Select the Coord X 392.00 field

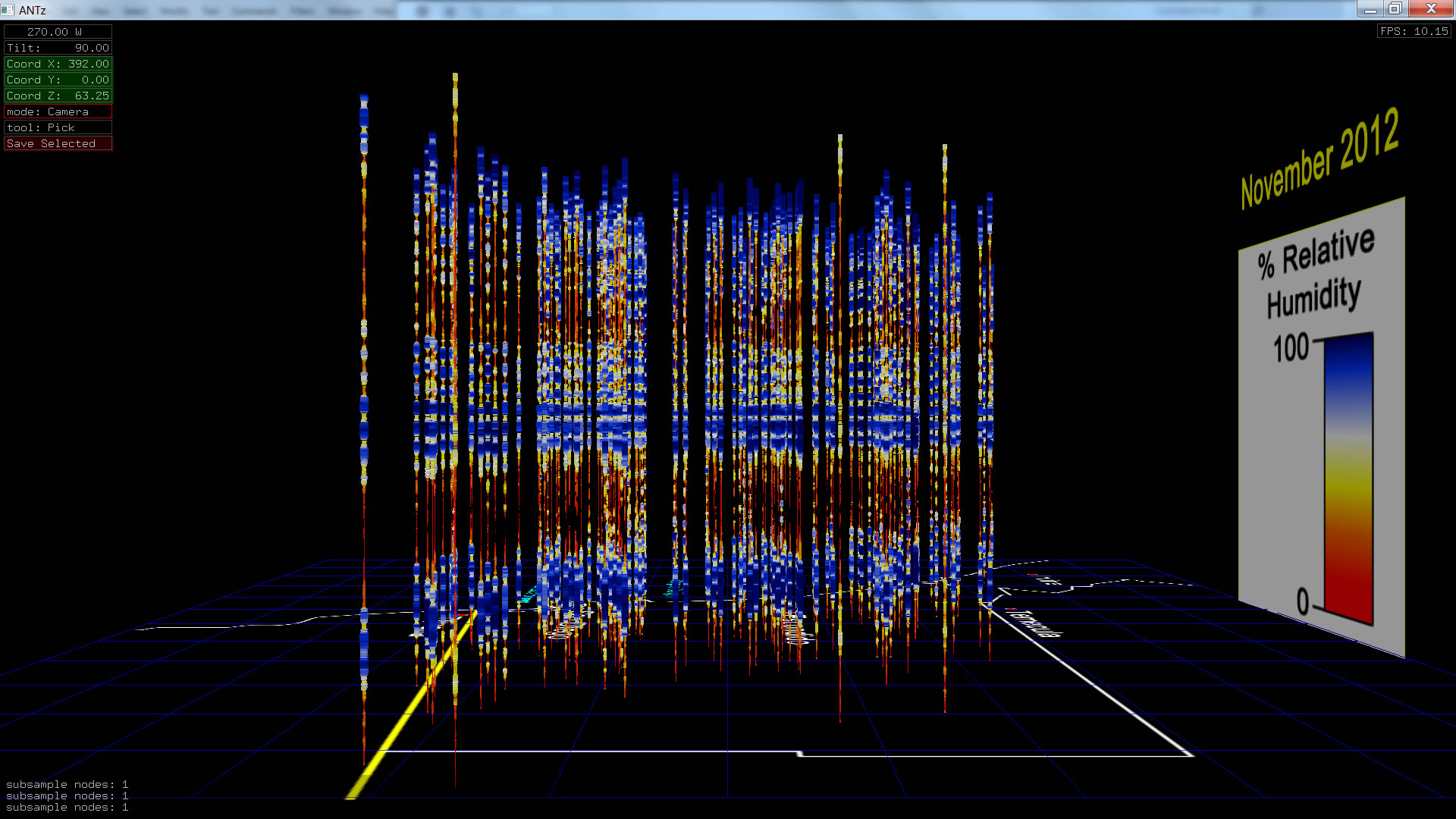pos(58,64)
